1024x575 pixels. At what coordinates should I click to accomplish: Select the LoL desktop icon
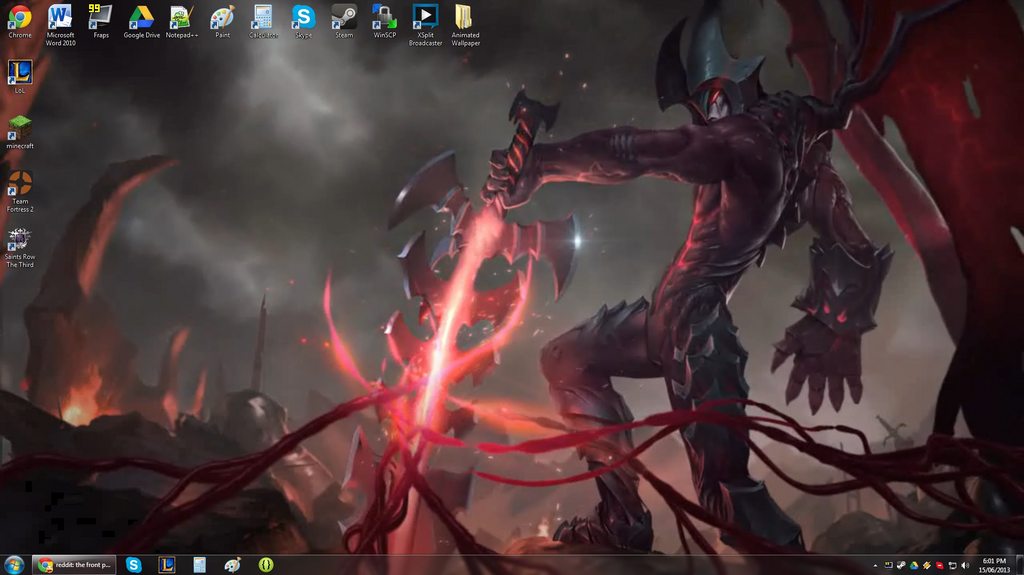20,72
